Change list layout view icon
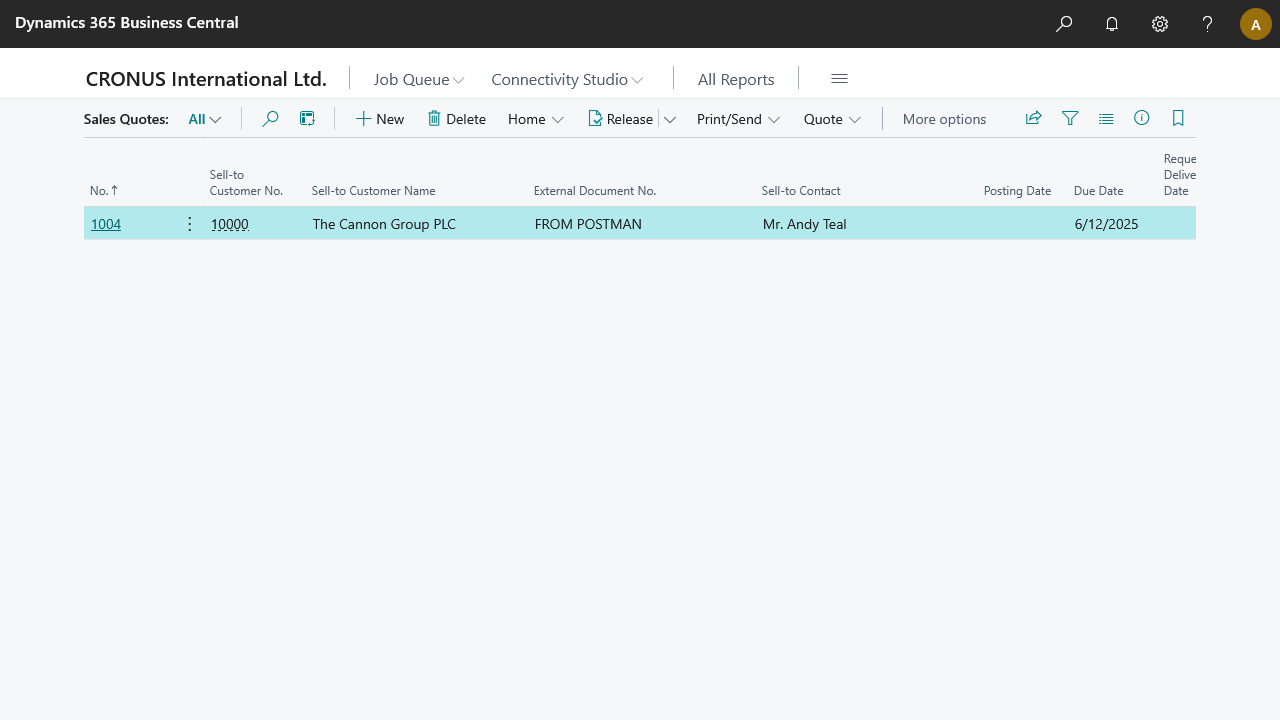The width and height of the screenshot is (1280, 720). [1106, 118]
